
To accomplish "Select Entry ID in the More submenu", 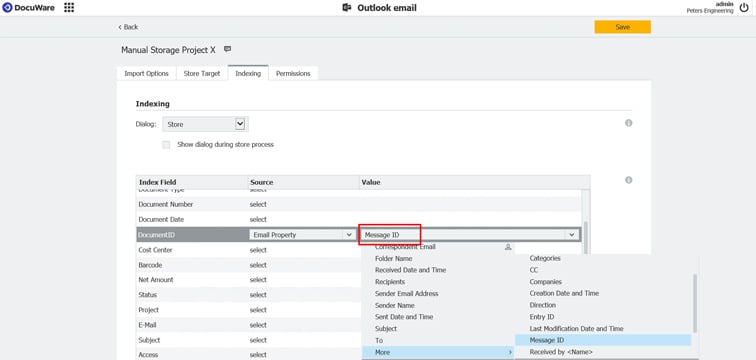I will (x=541, y=317).
